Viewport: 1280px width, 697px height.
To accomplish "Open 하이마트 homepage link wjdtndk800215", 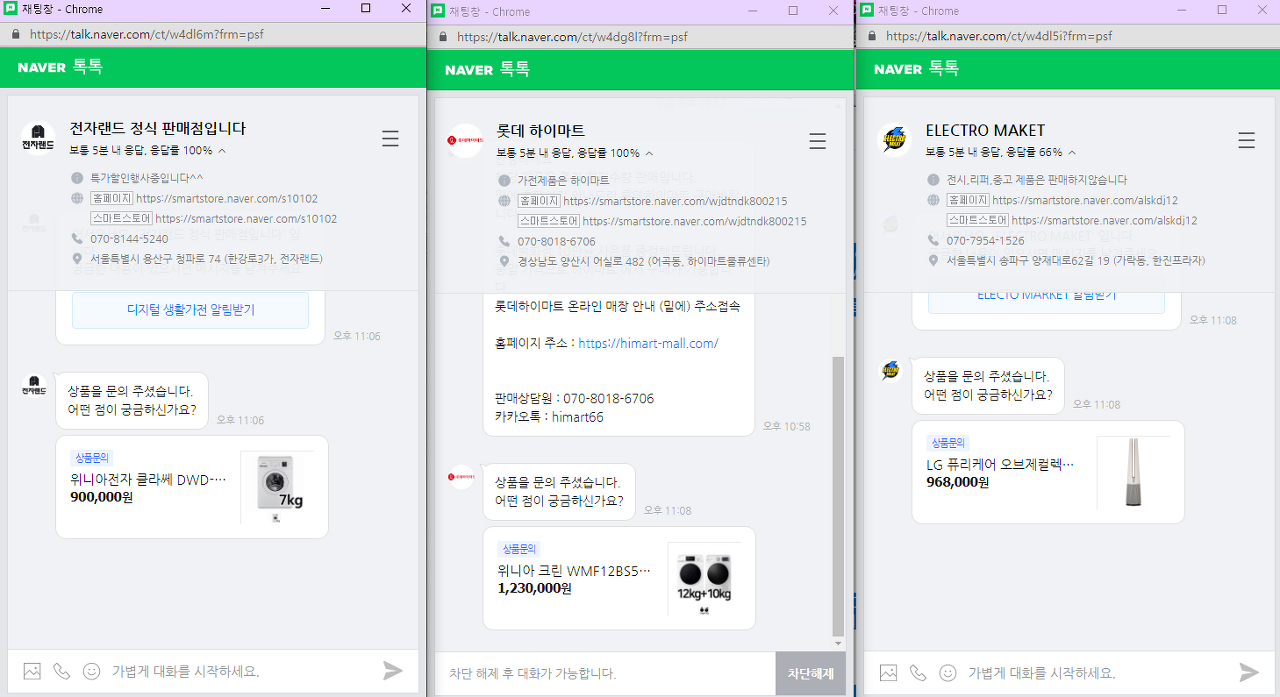I will click(675, 201).
